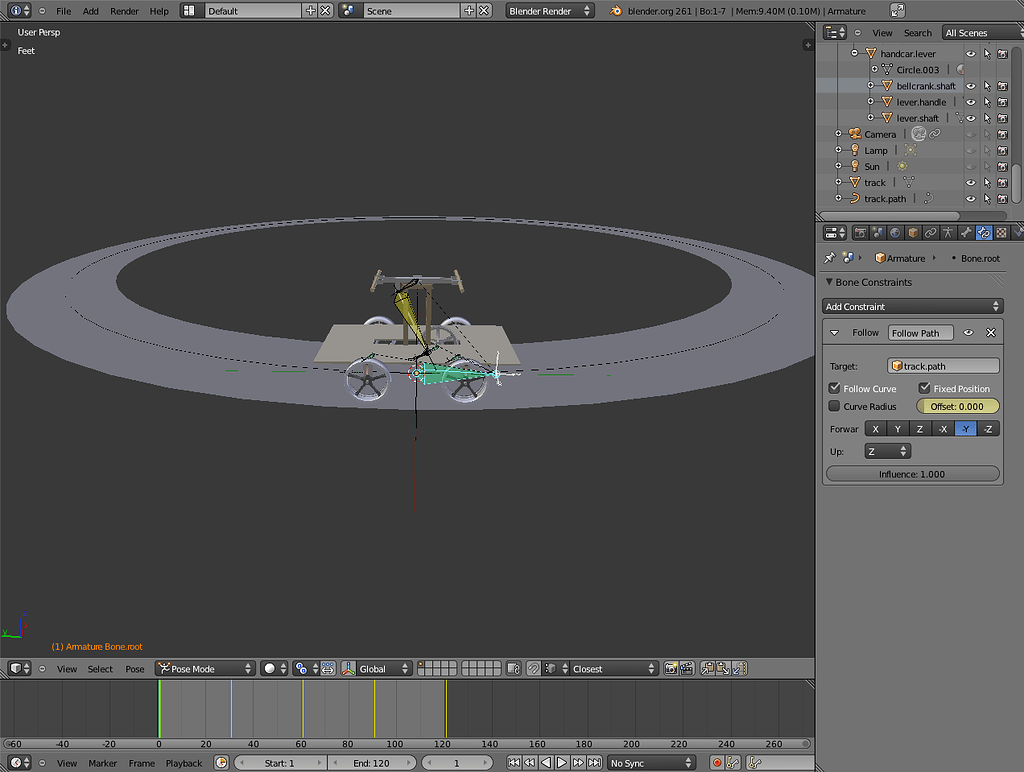Open the Pose menu in 3D view header

point(135,669)
